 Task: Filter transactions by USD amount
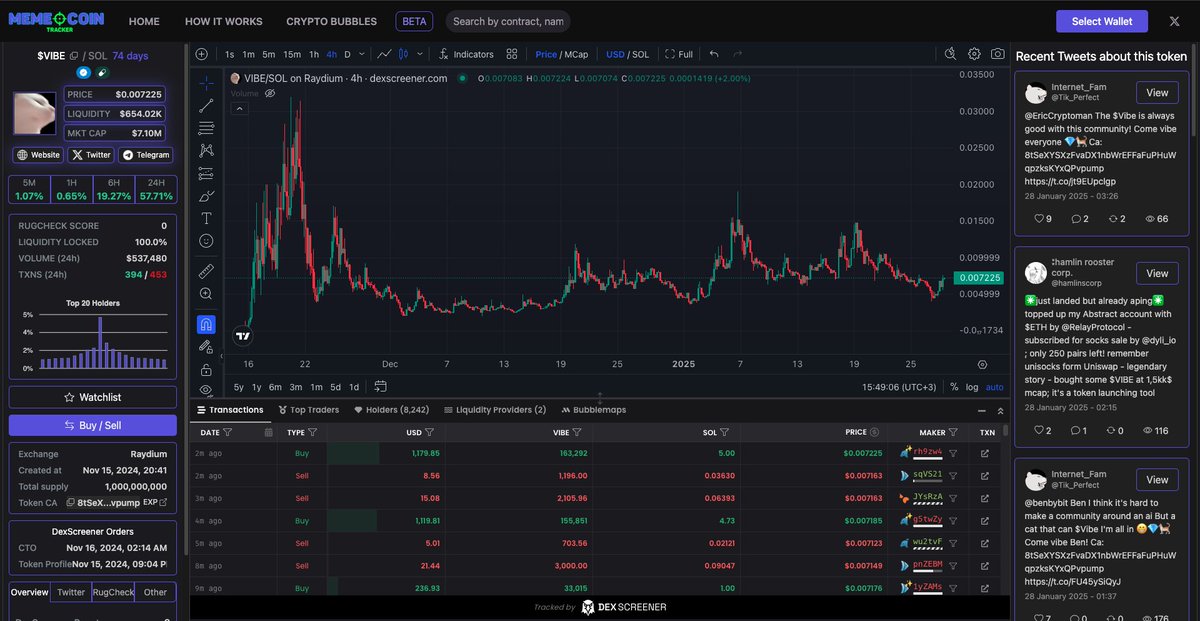(x=429, y=432)
